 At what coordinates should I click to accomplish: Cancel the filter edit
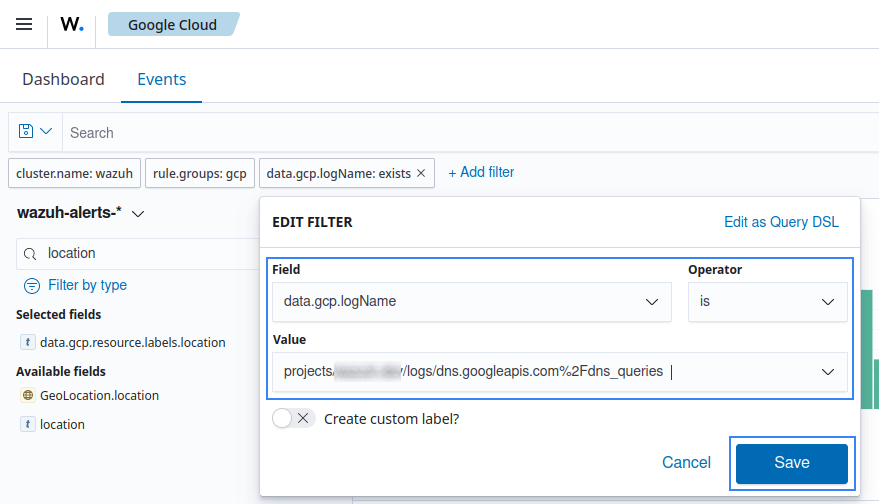(x=686, y=463)
